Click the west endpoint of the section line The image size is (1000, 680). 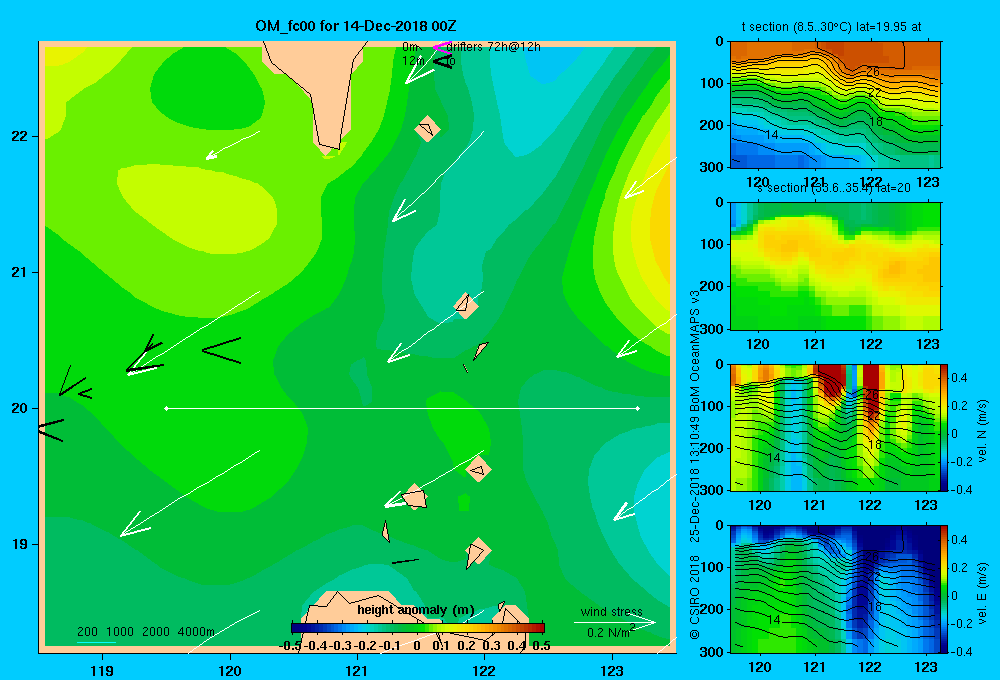pos(166,408)
